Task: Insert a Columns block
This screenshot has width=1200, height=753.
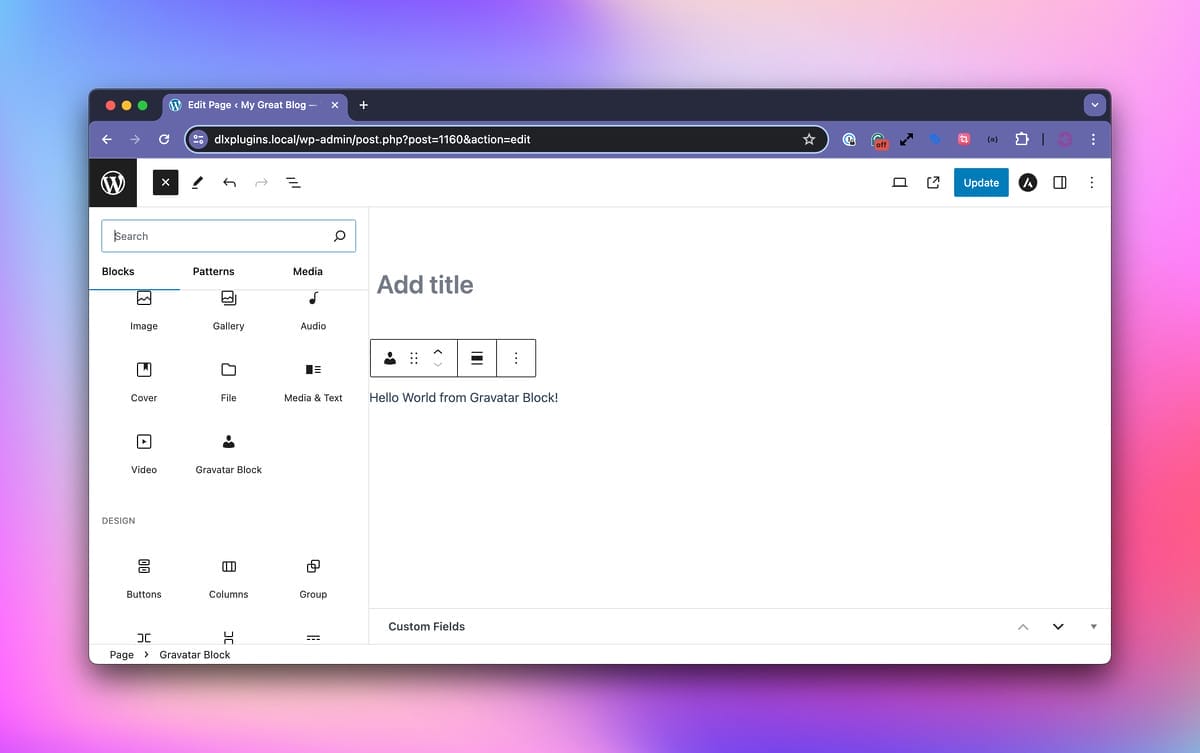Action: pos(228,577)
